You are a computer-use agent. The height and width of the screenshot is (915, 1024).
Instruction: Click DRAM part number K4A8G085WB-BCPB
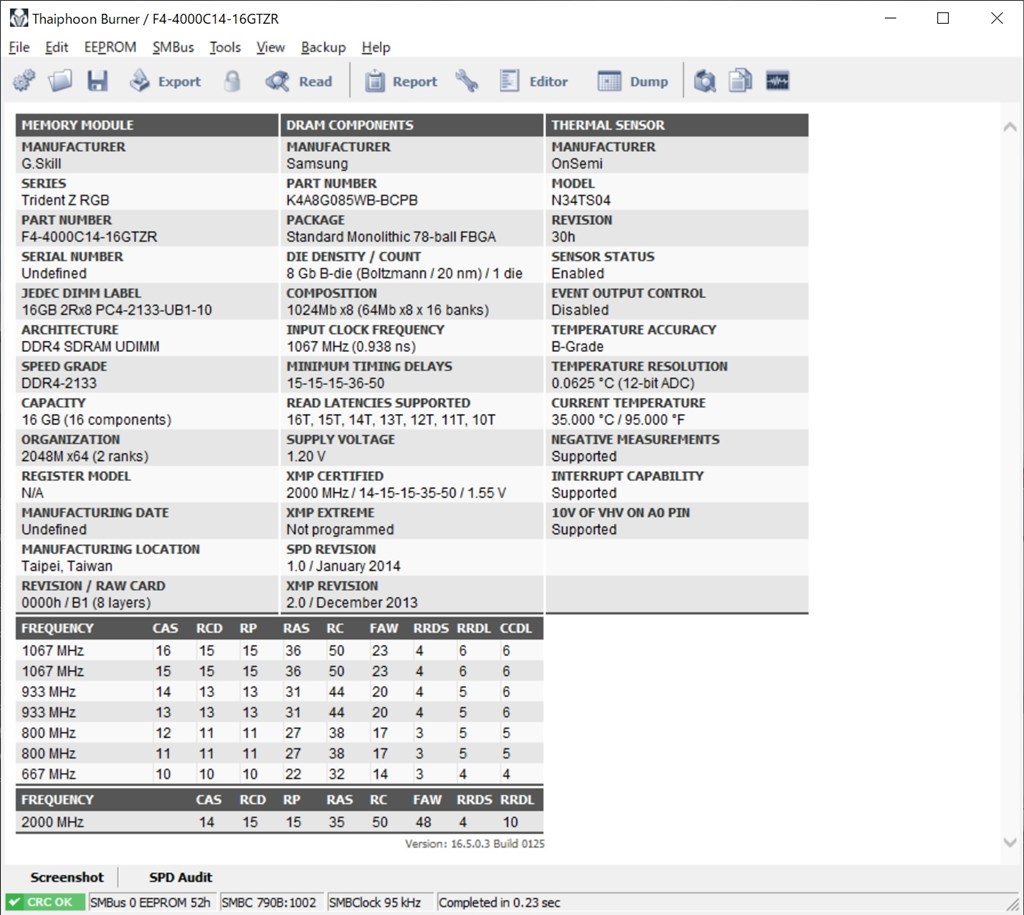(351, 200)
